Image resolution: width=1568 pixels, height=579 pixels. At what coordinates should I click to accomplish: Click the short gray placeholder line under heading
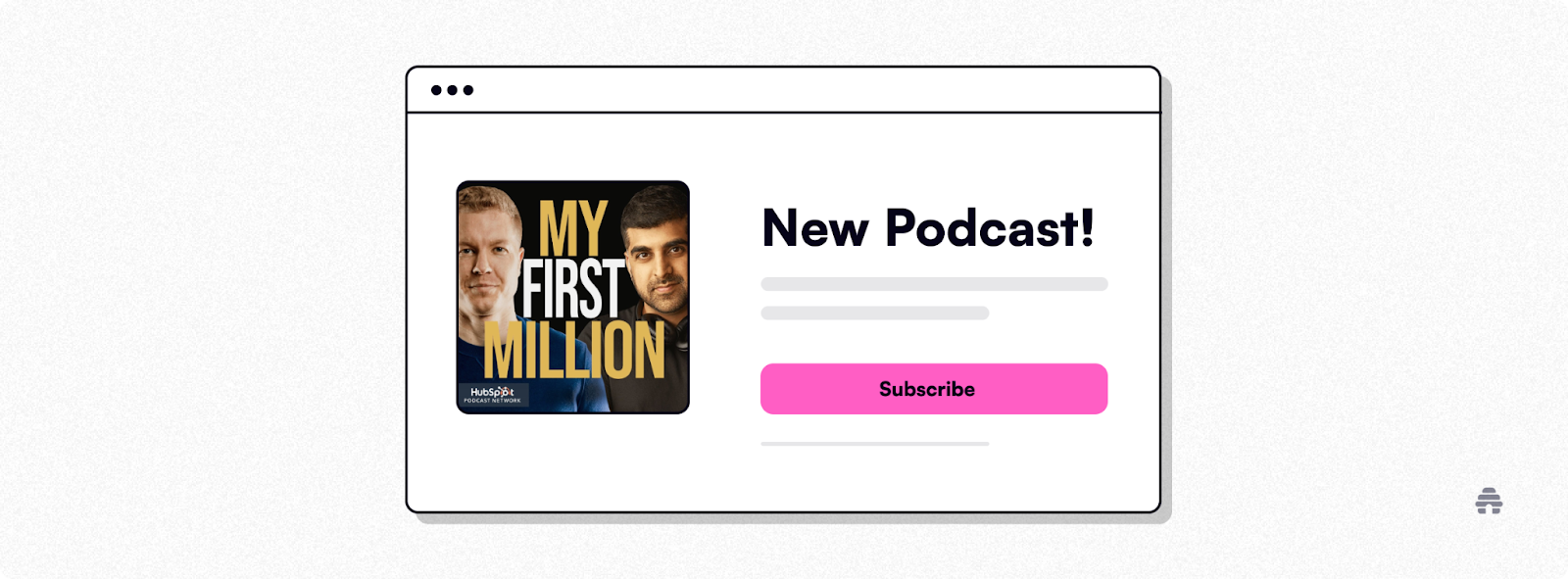(875, 314)
